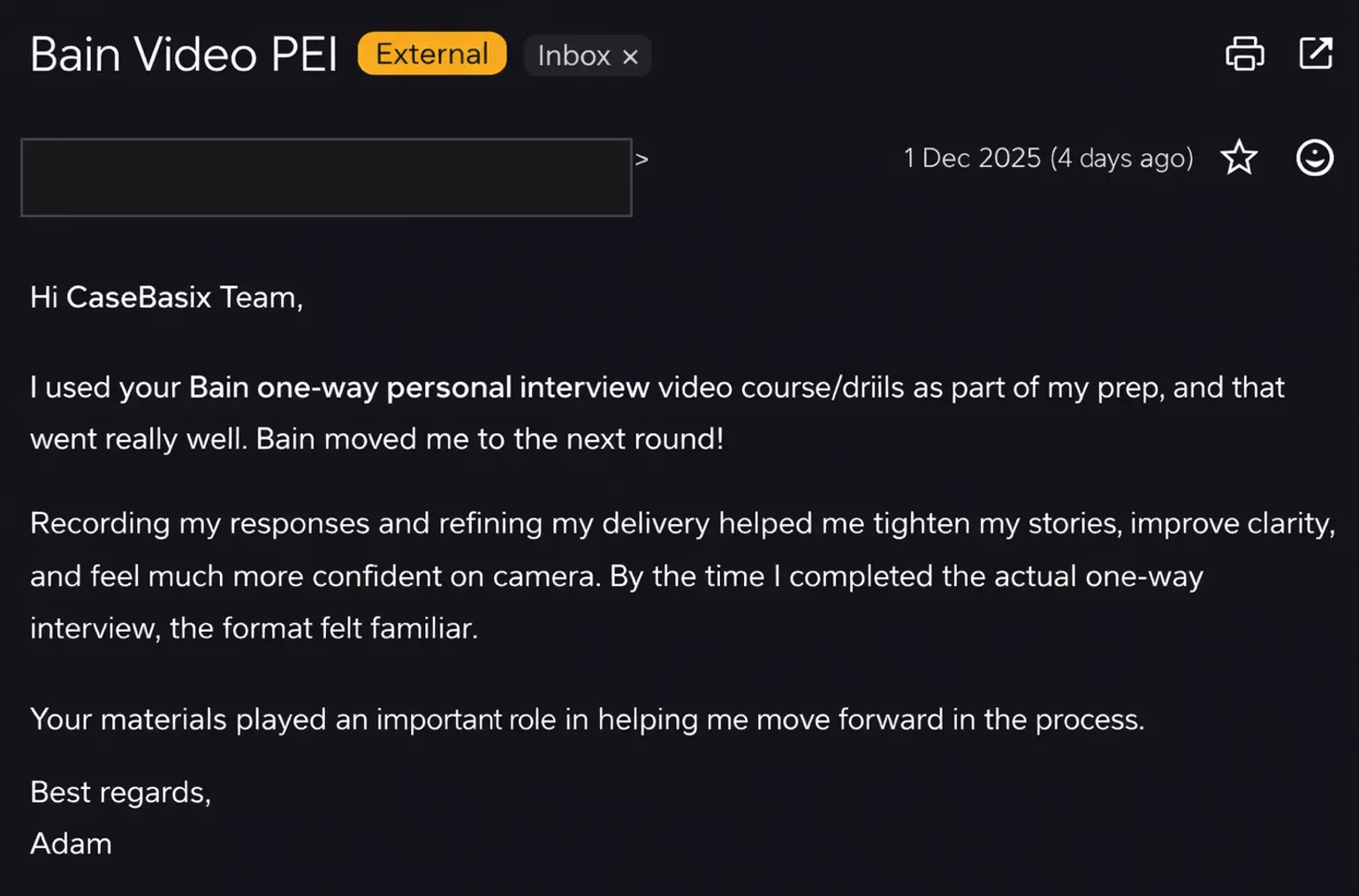Remove the Inbox label with its x
The width and height of the screenshot is (1359, 896).
(x=630, y=57)
